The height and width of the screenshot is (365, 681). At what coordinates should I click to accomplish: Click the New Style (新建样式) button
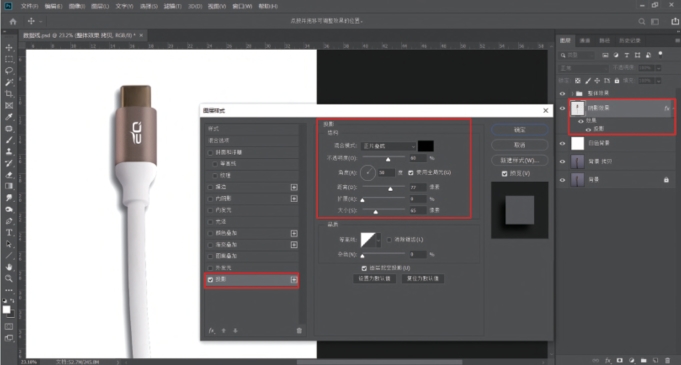519,160
